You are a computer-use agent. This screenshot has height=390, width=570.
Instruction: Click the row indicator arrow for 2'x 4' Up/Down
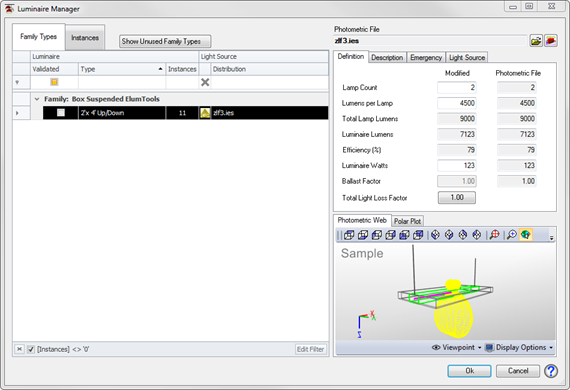click(17, 113)
